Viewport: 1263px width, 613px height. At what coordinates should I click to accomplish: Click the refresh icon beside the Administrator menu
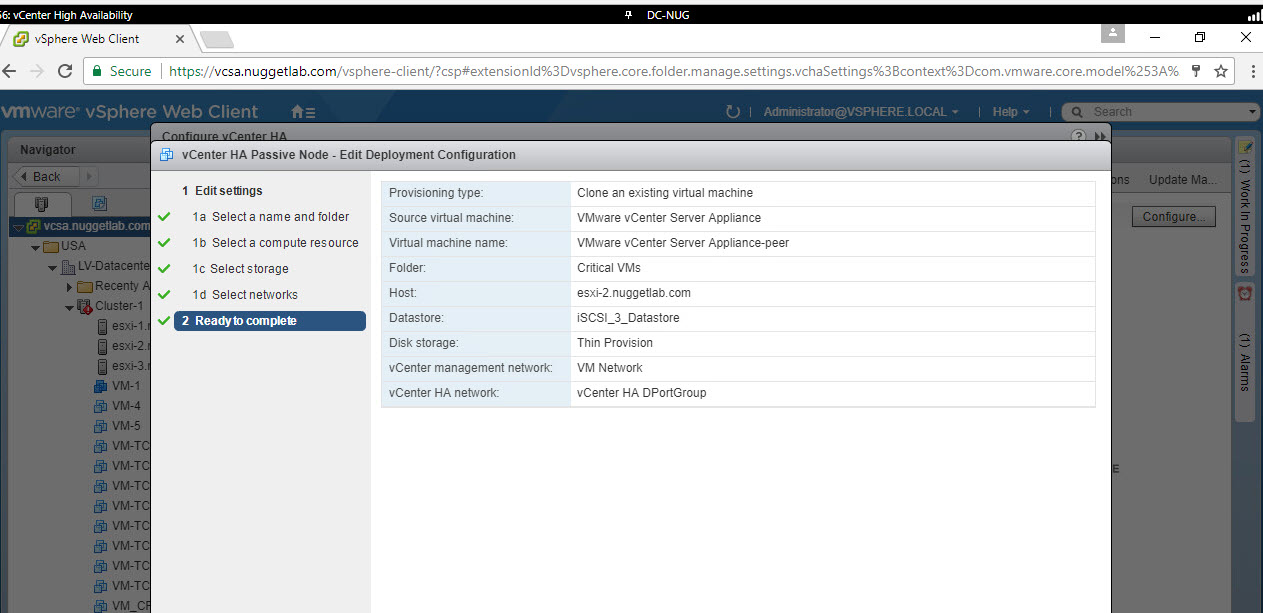click(x=733, y=112)
